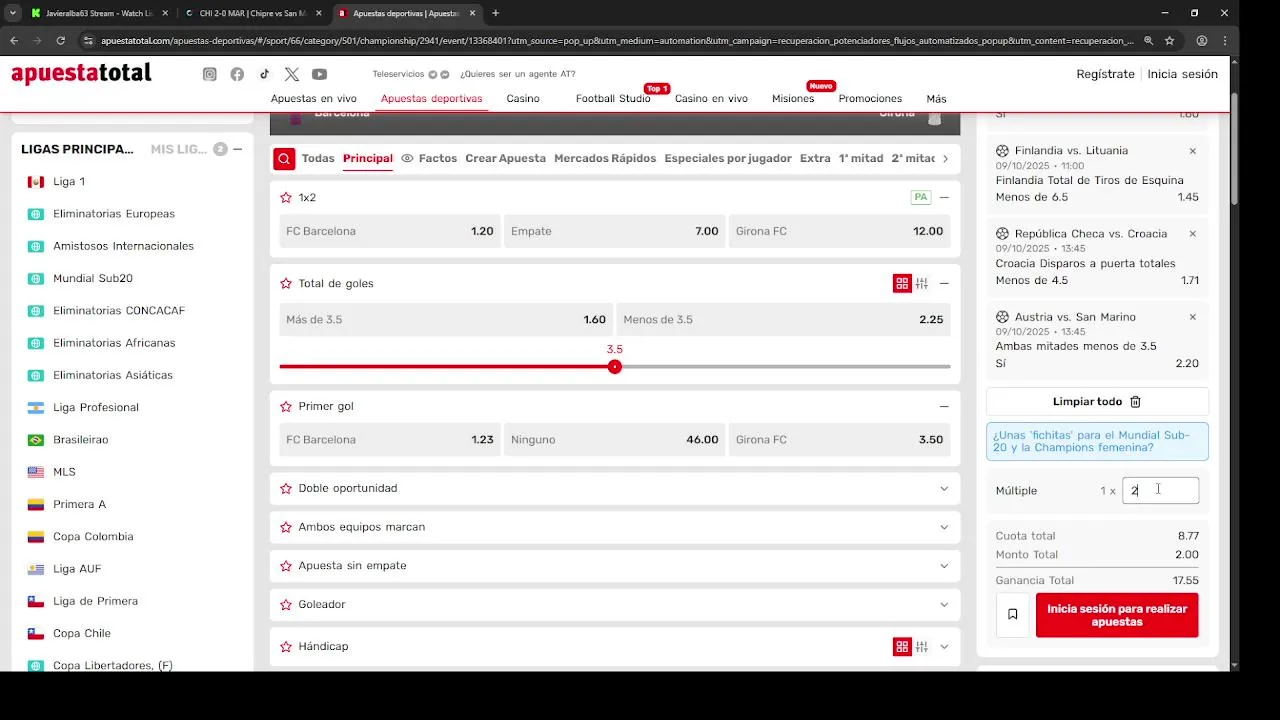Open the Instagram social icon

point(209,74)
